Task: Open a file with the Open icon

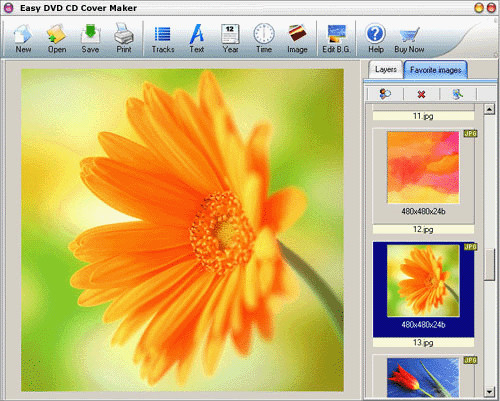Action: pyautogui.click(x=57, y=38)
